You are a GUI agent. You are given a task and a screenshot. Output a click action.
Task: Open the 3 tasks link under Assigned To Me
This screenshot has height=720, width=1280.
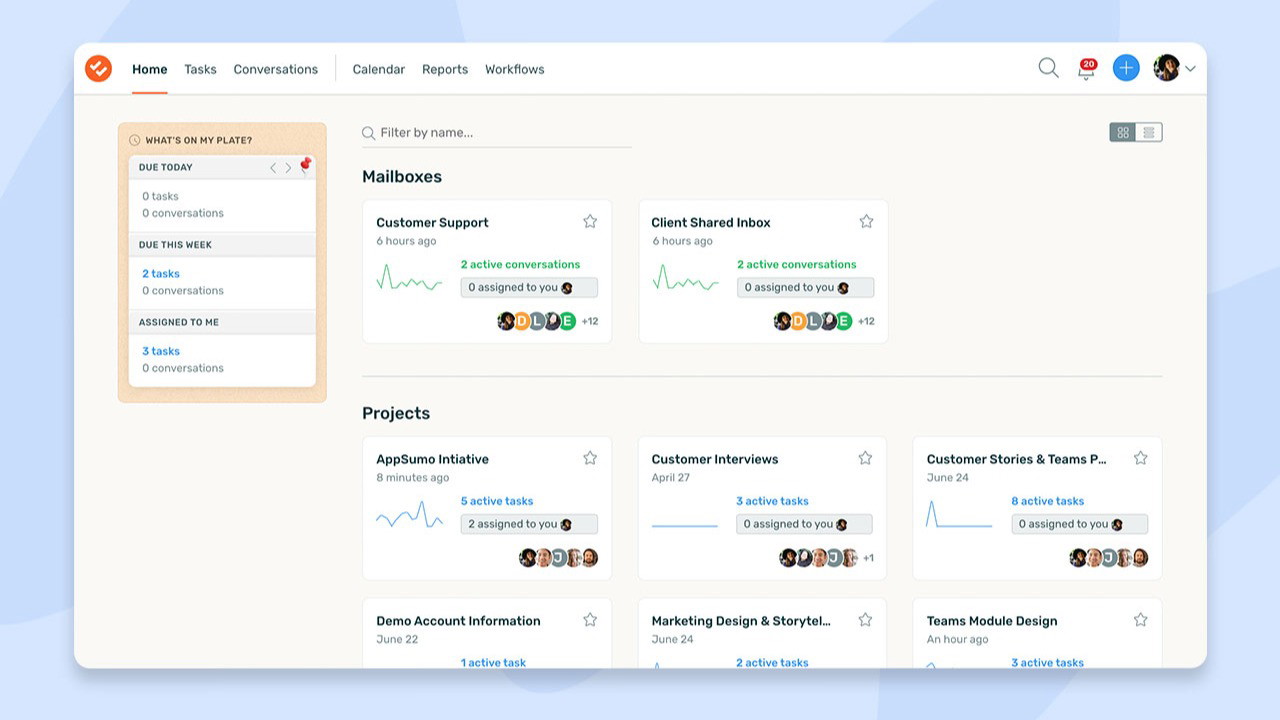pos(161,351)
